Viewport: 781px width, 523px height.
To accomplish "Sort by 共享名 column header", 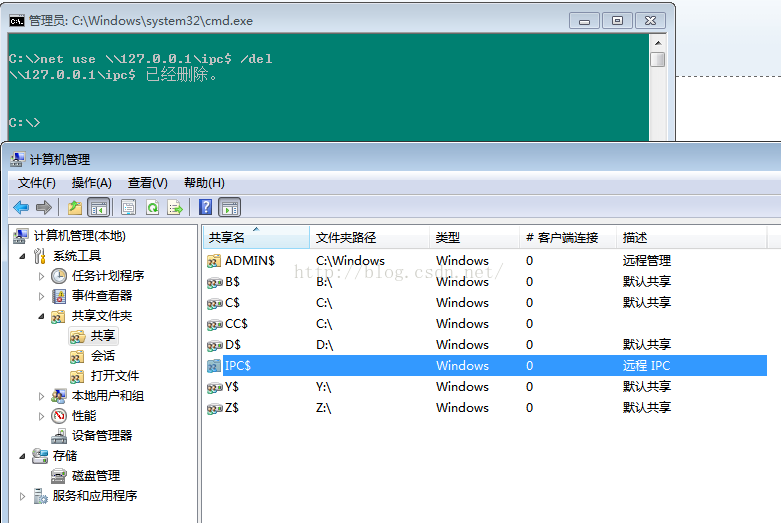I will pos(256,238).
